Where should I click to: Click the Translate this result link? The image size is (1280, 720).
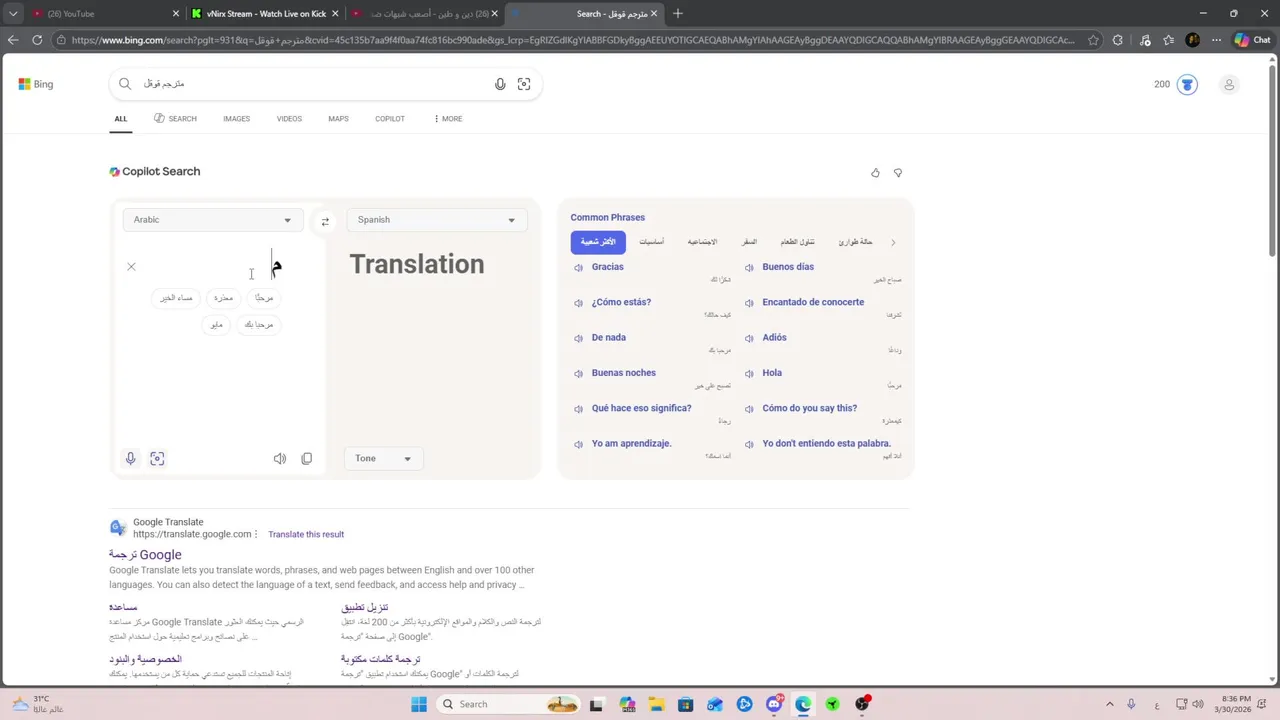point(306,535)
